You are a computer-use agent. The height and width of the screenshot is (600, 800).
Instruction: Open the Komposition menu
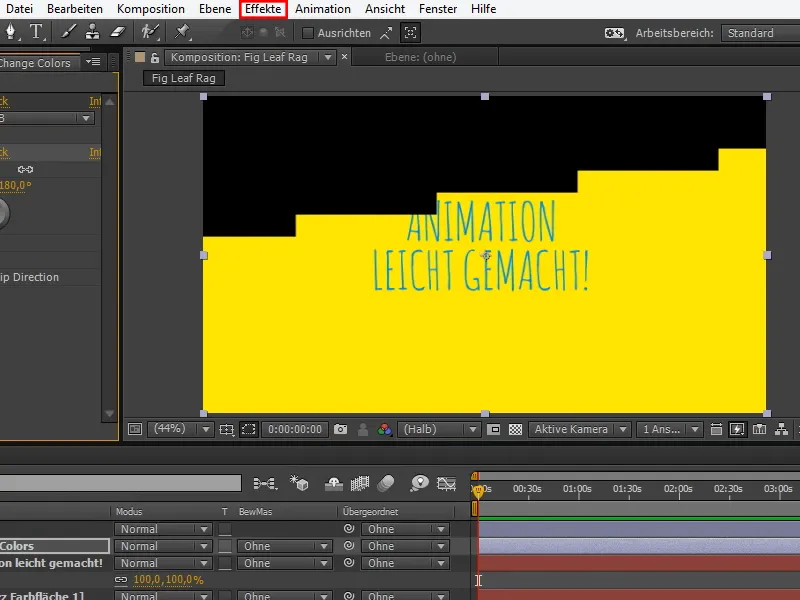point(151,9)
